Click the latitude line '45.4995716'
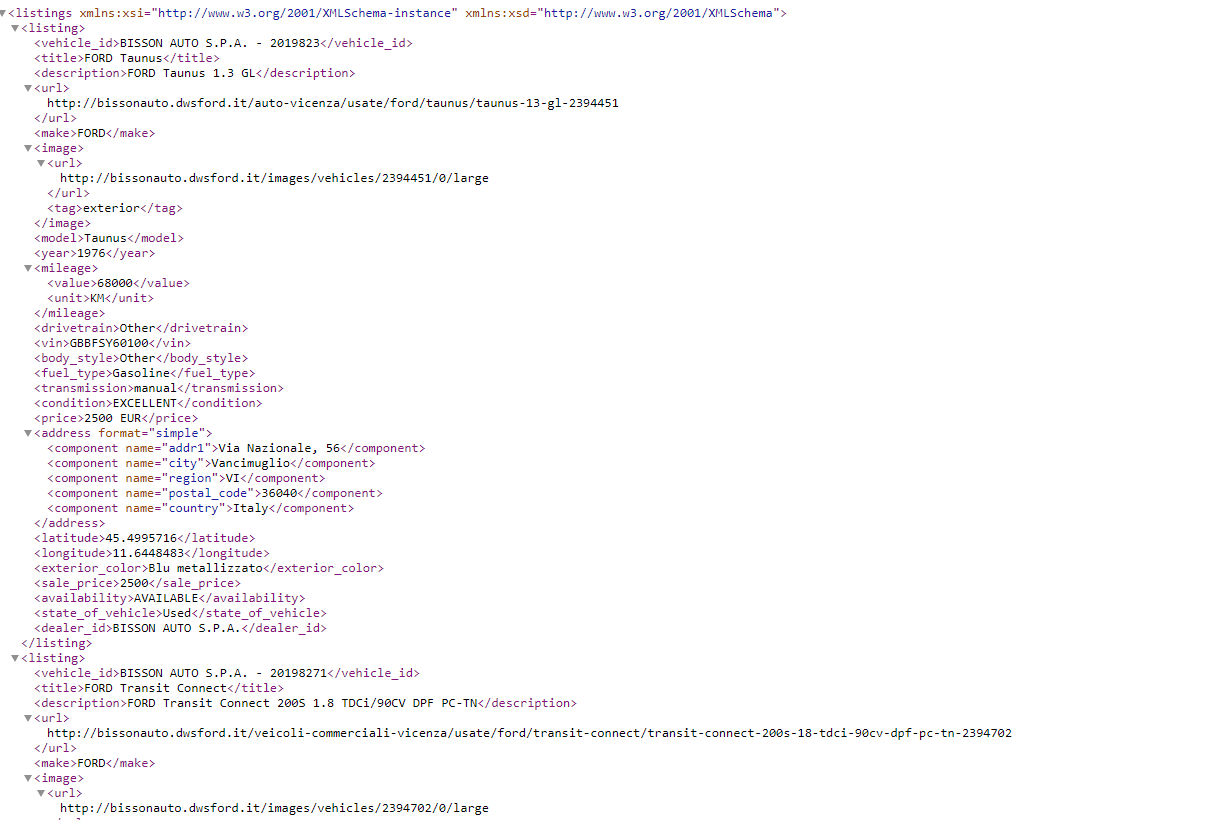This screenshot has width=1209, height=820. 144,538
